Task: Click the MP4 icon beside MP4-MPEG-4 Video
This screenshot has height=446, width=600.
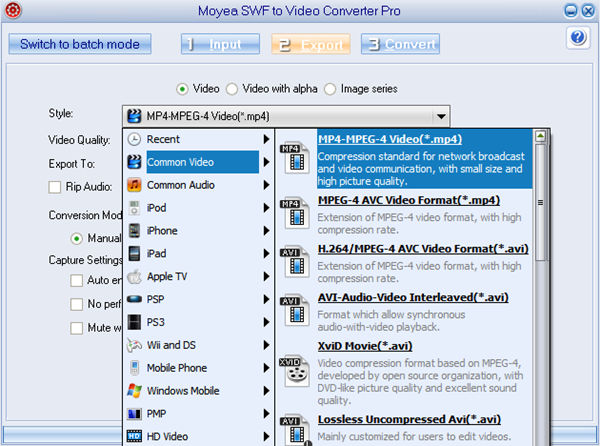Action: [x=294, y=158]
